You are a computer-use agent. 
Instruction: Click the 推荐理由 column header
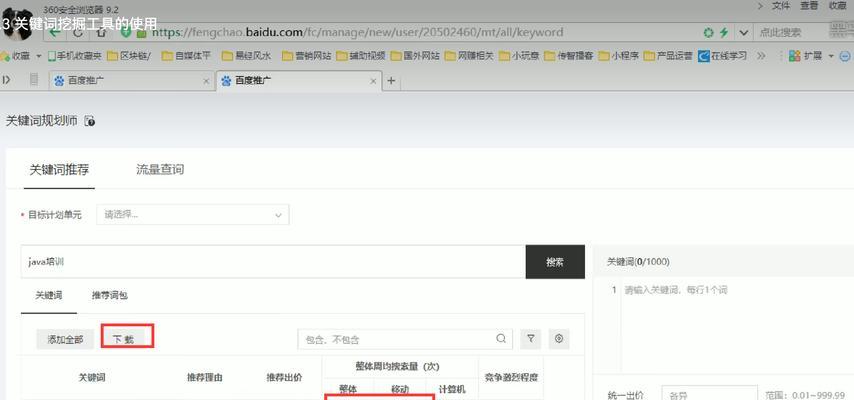point(205,377)
